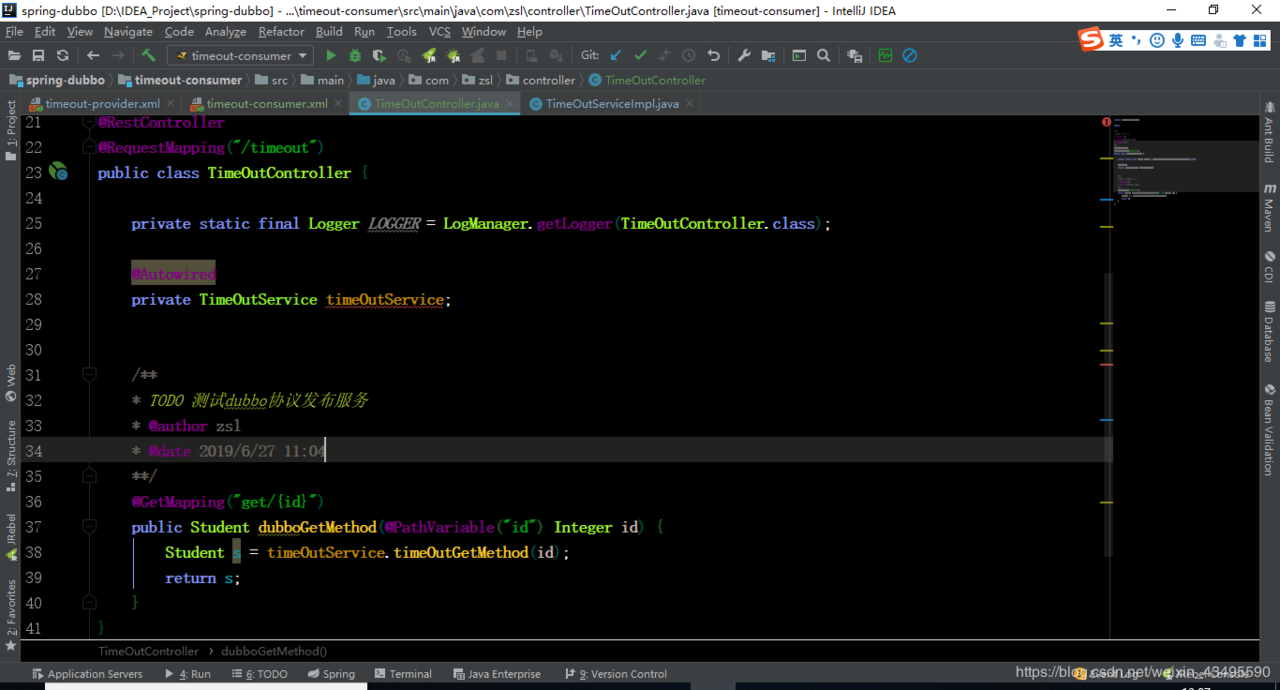Collapse the Javadoc comment fold at line 31
This screenshot has height=690, width=1280.
click(89, 375)
